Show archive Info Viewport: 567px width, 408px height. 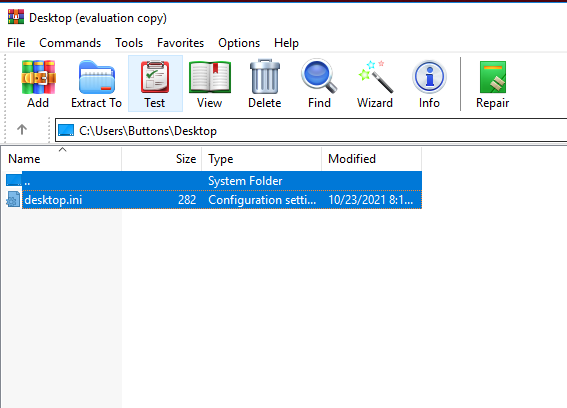(429, 84)
